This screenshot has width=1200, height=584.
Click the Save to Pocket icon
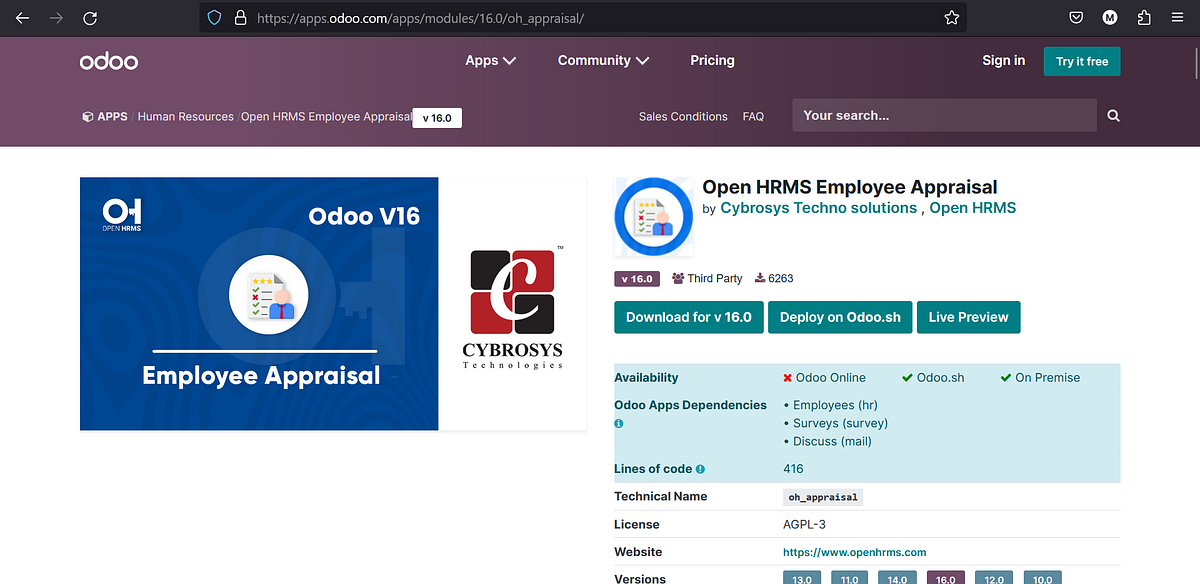(x=1075, y=17)
